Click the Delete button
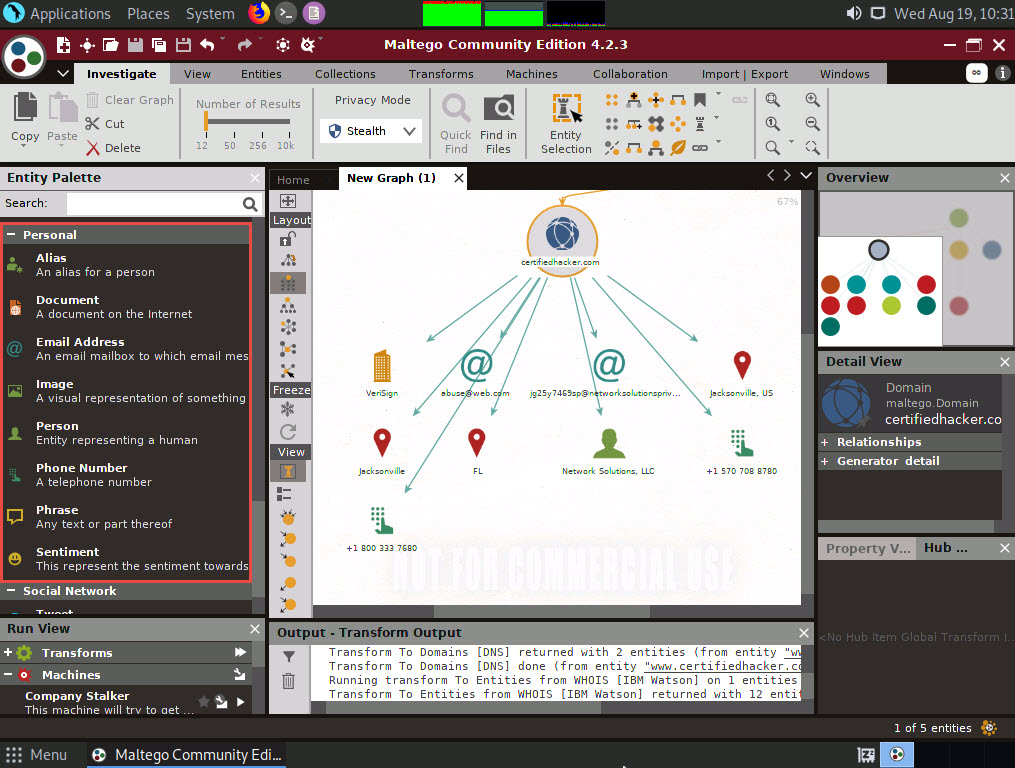1015x768 pixels. pyautogui.click(x=113, y=148)
